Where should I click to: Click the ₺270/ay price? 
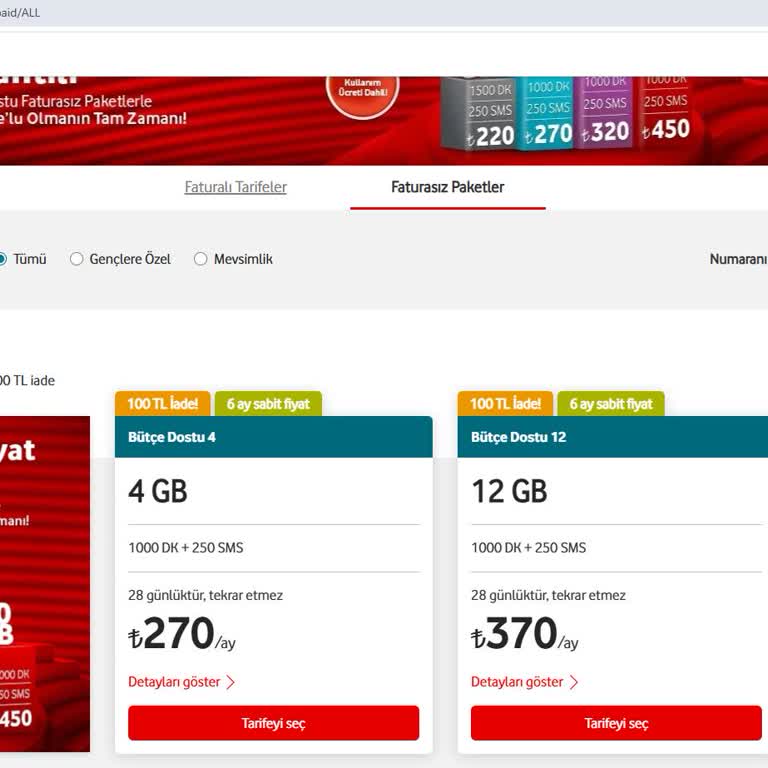182,633
